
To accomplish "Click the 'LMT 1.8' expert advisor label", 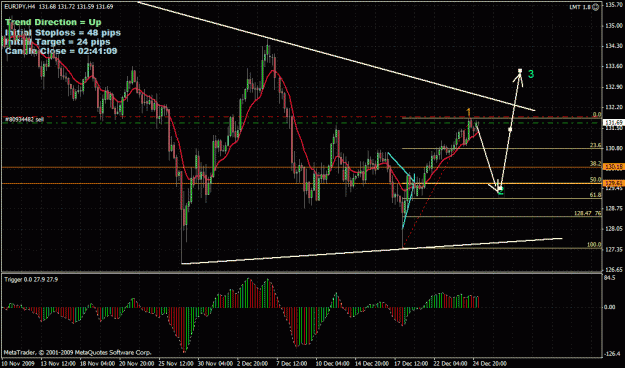I will coord(580,7).
